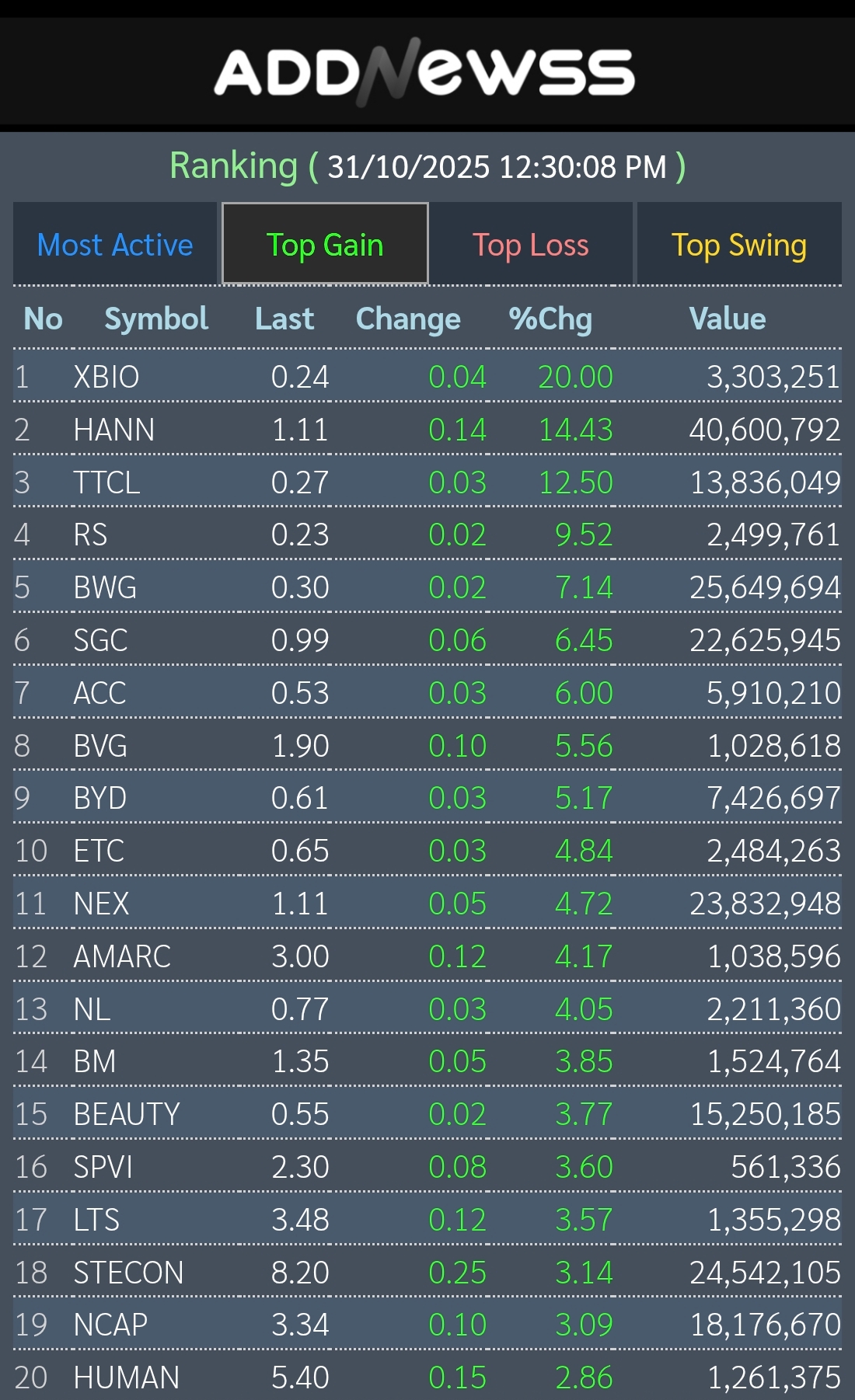855x1400 pixels.
Task: Click the Value column header
Action: (x=728, y=319)
